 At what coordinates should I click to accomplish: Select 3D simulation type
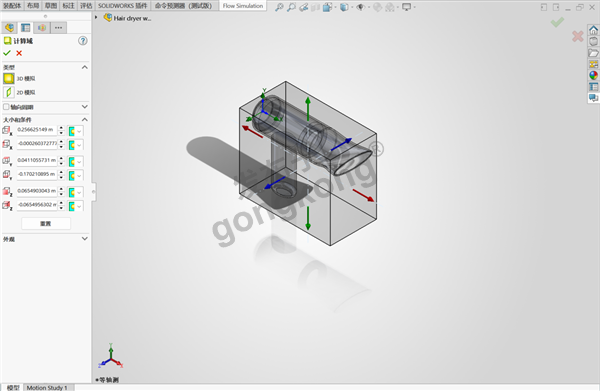[x=9, y=78]
